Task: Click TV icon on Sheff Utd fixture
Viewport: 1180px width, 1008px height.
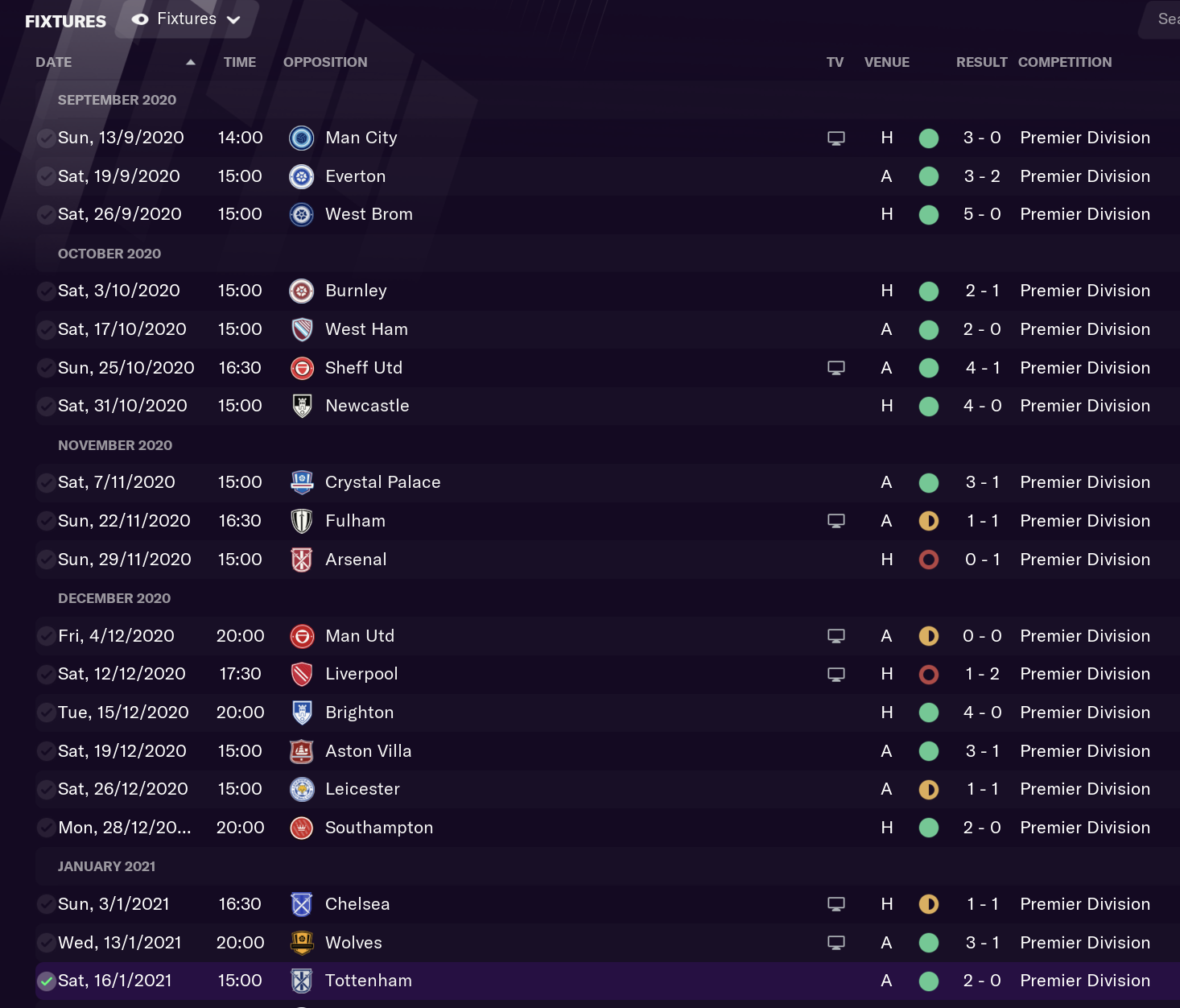Action: click(836, 368)
